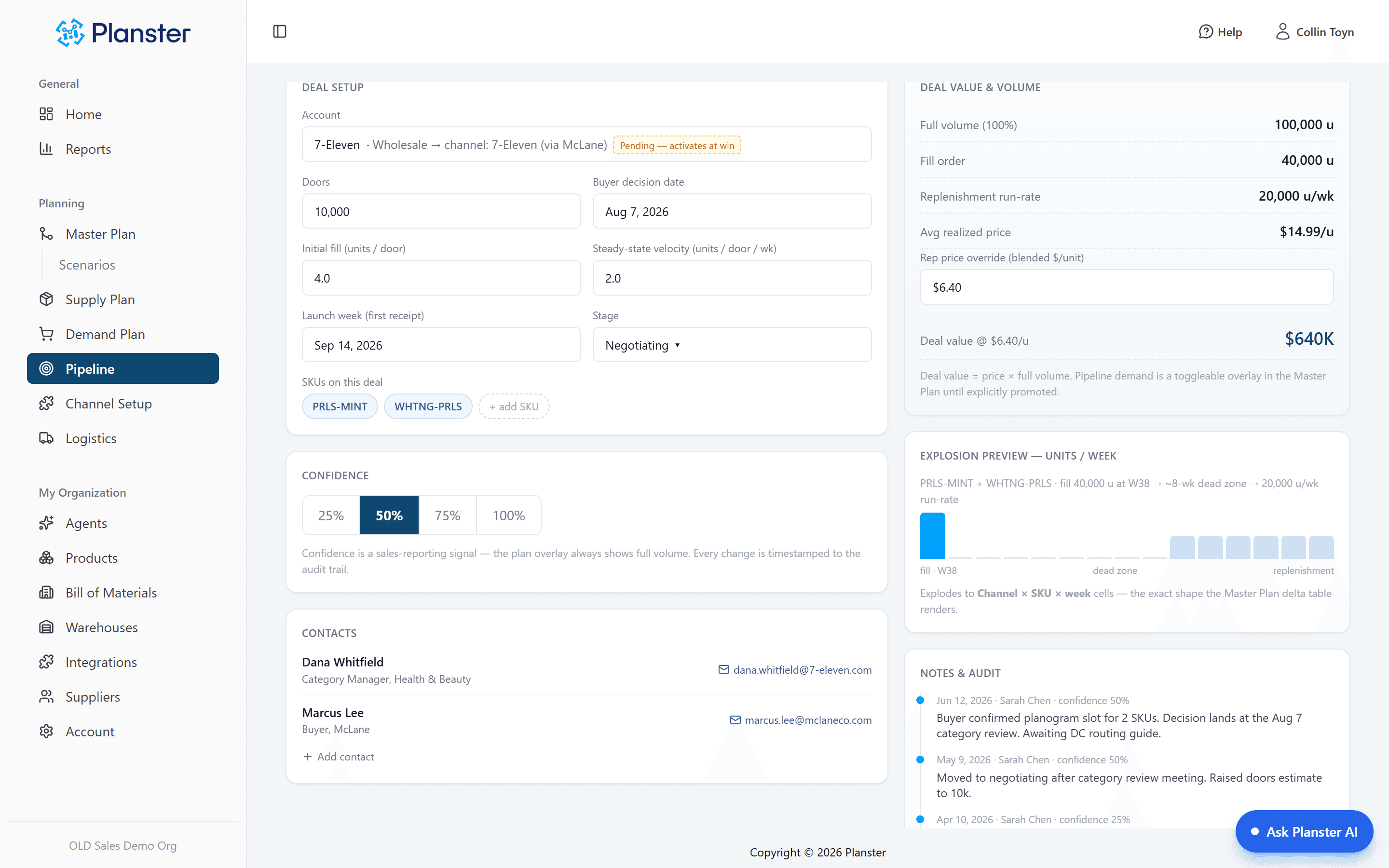Open Ask Planster AI chat
1389x868 pixels.
click(1304, 831)
